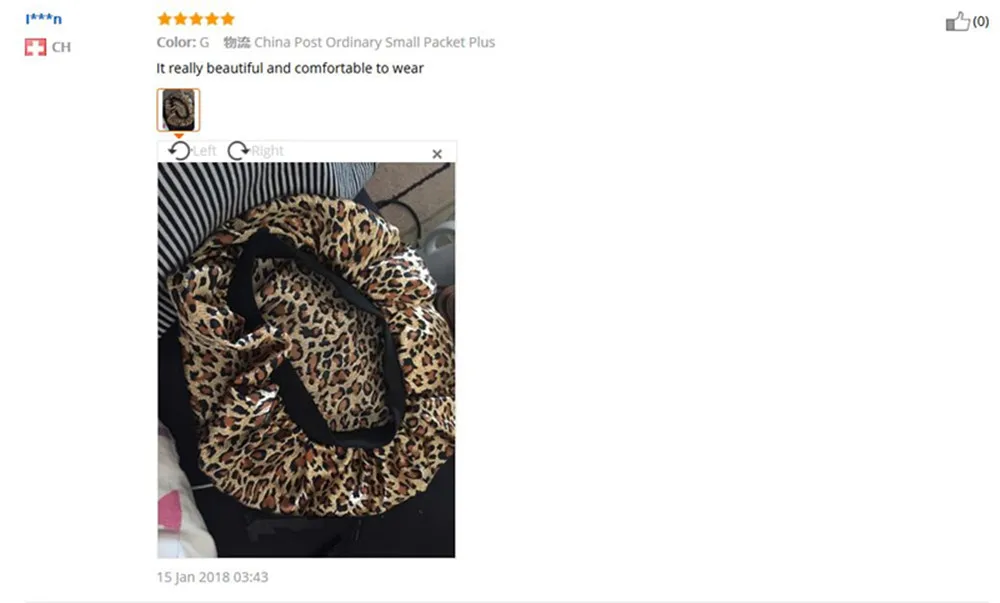
Task: Click China Post Ordinary Small Packet Plus text
Action: click(x=374, y=43)
